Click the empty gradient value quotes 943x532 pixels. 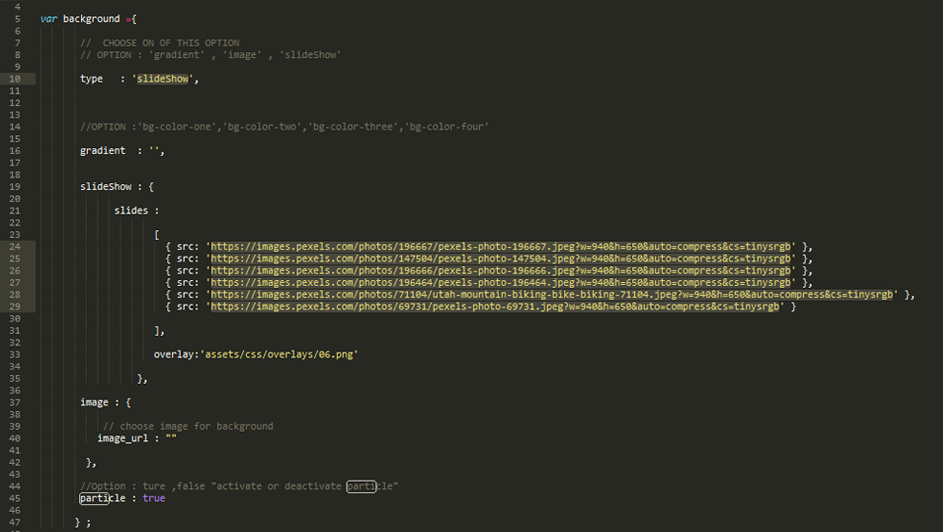point(154,151)
